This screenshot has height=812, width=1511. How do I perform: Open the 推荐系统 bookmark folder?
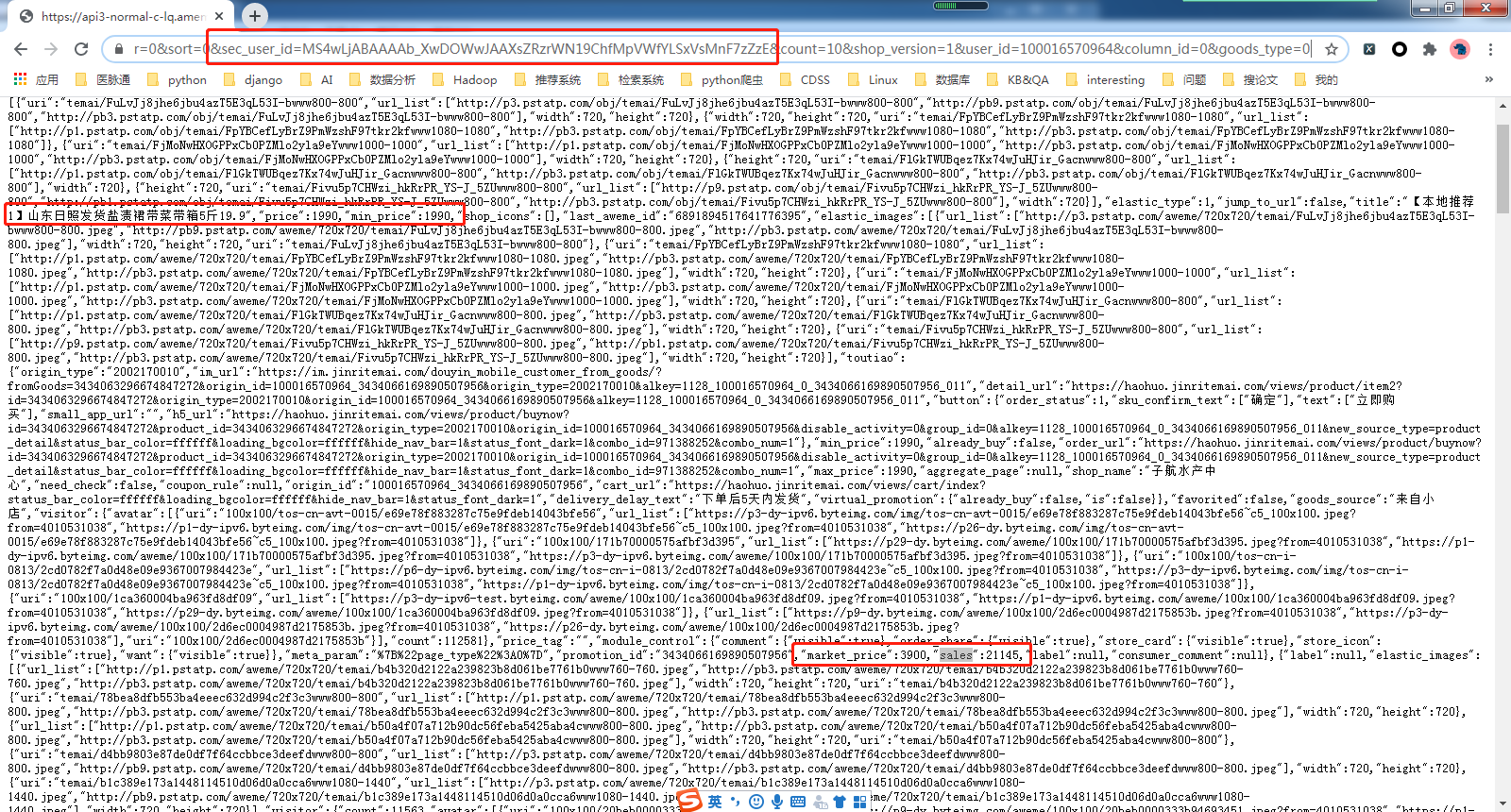[x=547, y=80]
